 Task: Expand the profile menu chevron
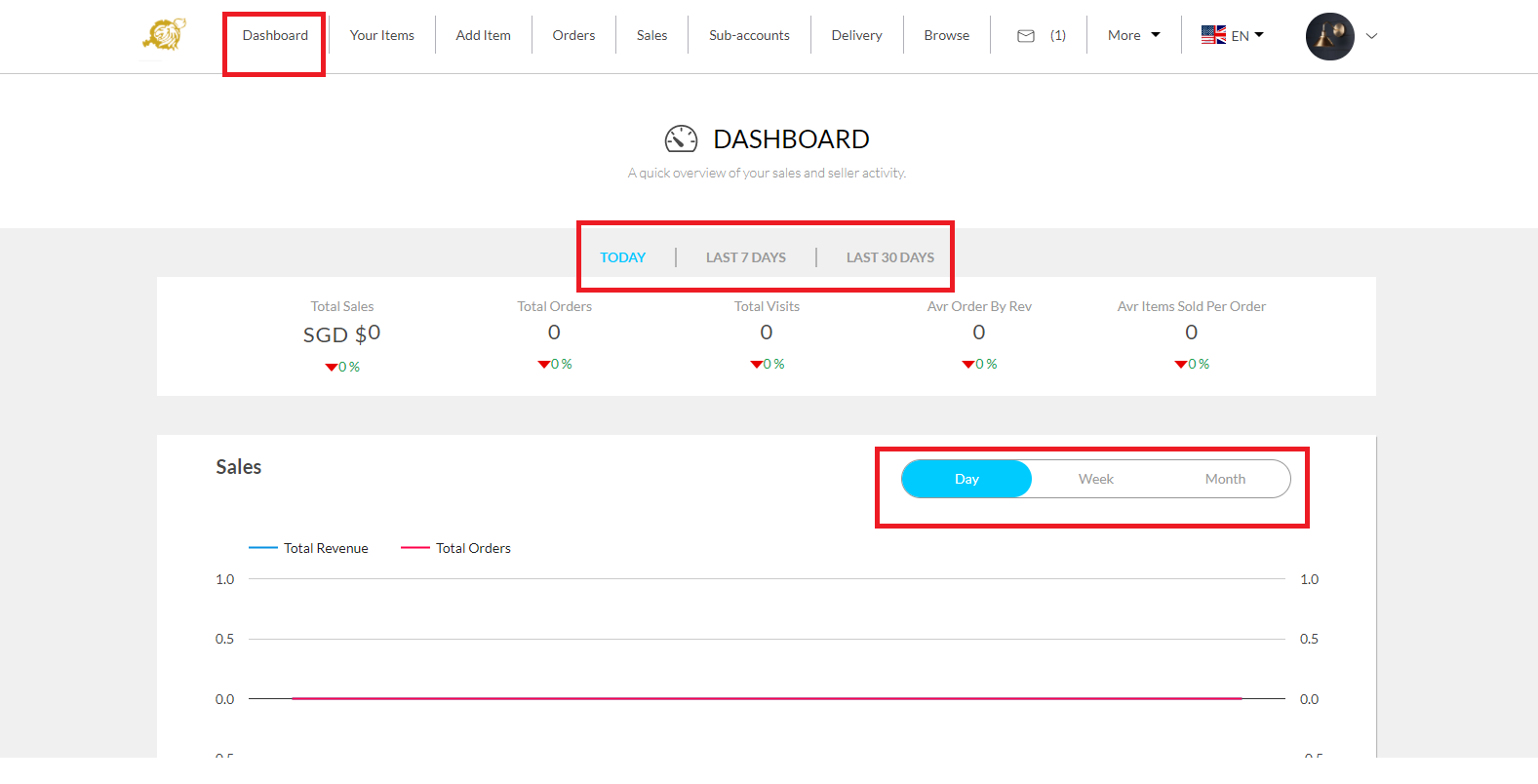pyautogui.click(x=1371, y=36)
